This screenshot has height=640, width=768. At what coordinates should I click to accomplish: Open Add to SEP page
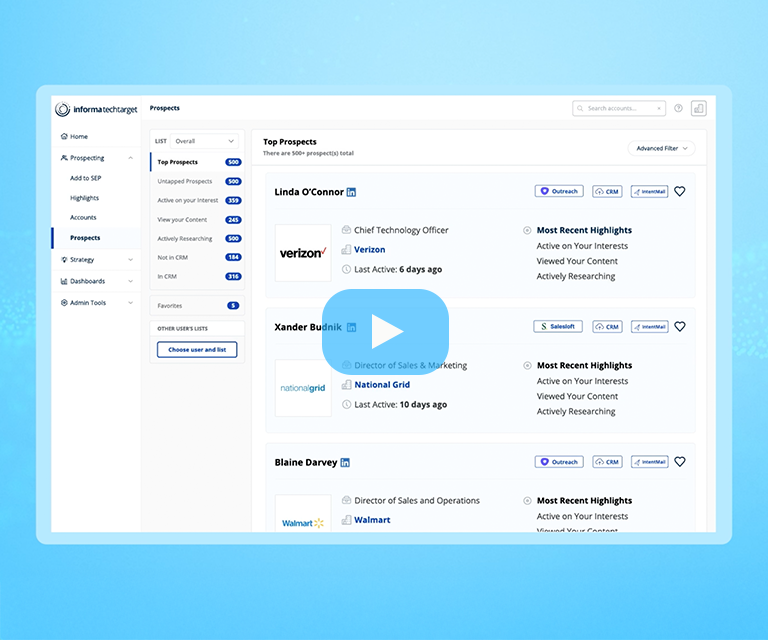(x=86, y=178)
